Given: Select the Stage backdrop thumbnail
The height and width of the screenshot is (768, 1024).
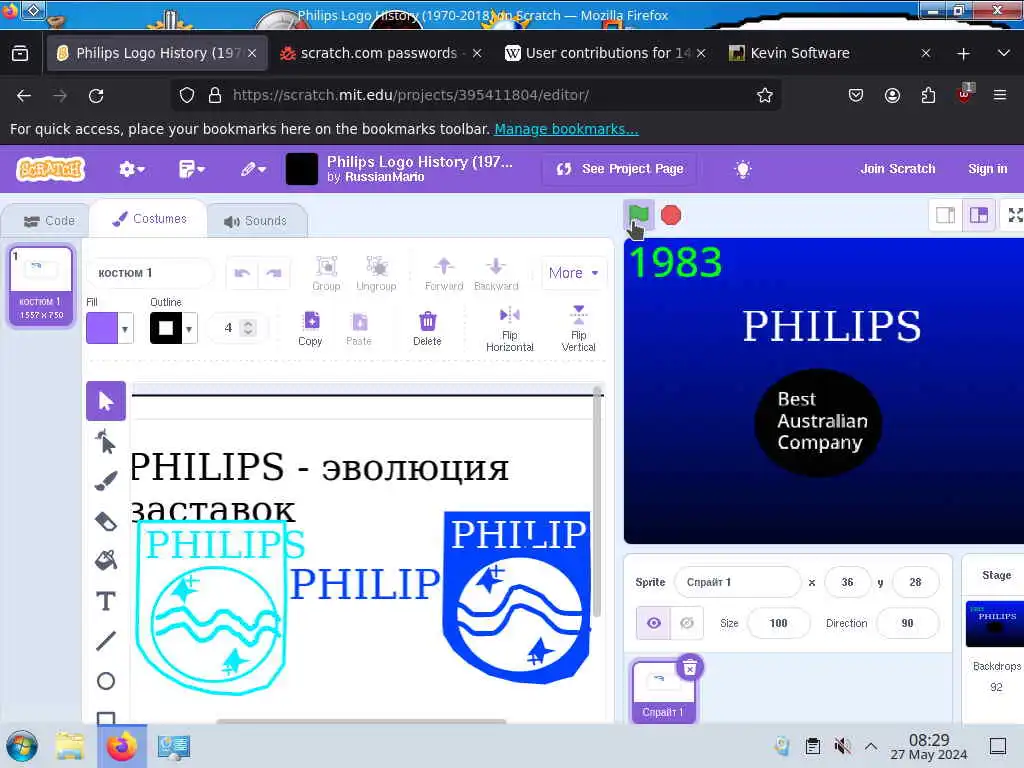Looking at the screenshot, I should 995,623.
